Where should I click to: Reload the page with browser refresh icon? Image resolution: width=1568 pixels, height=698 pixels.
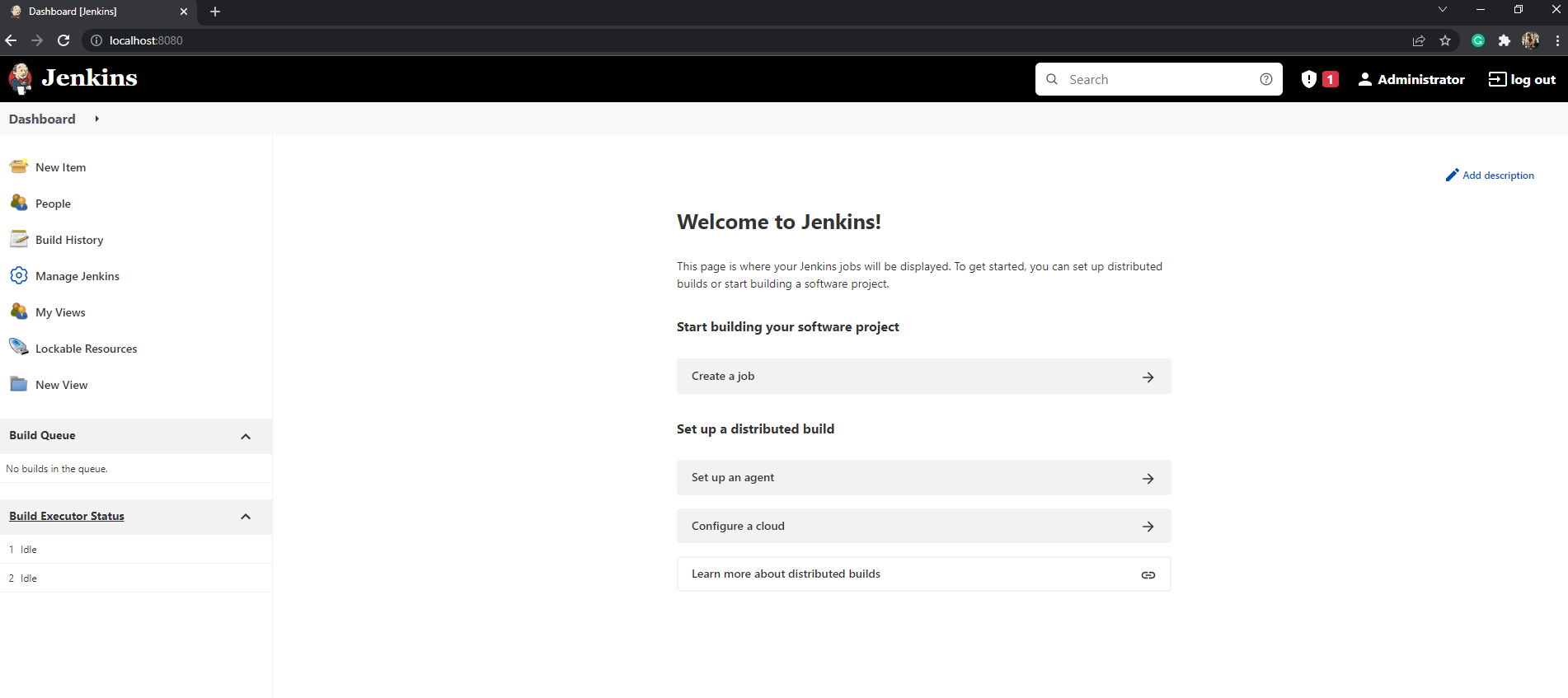[63, 40]
